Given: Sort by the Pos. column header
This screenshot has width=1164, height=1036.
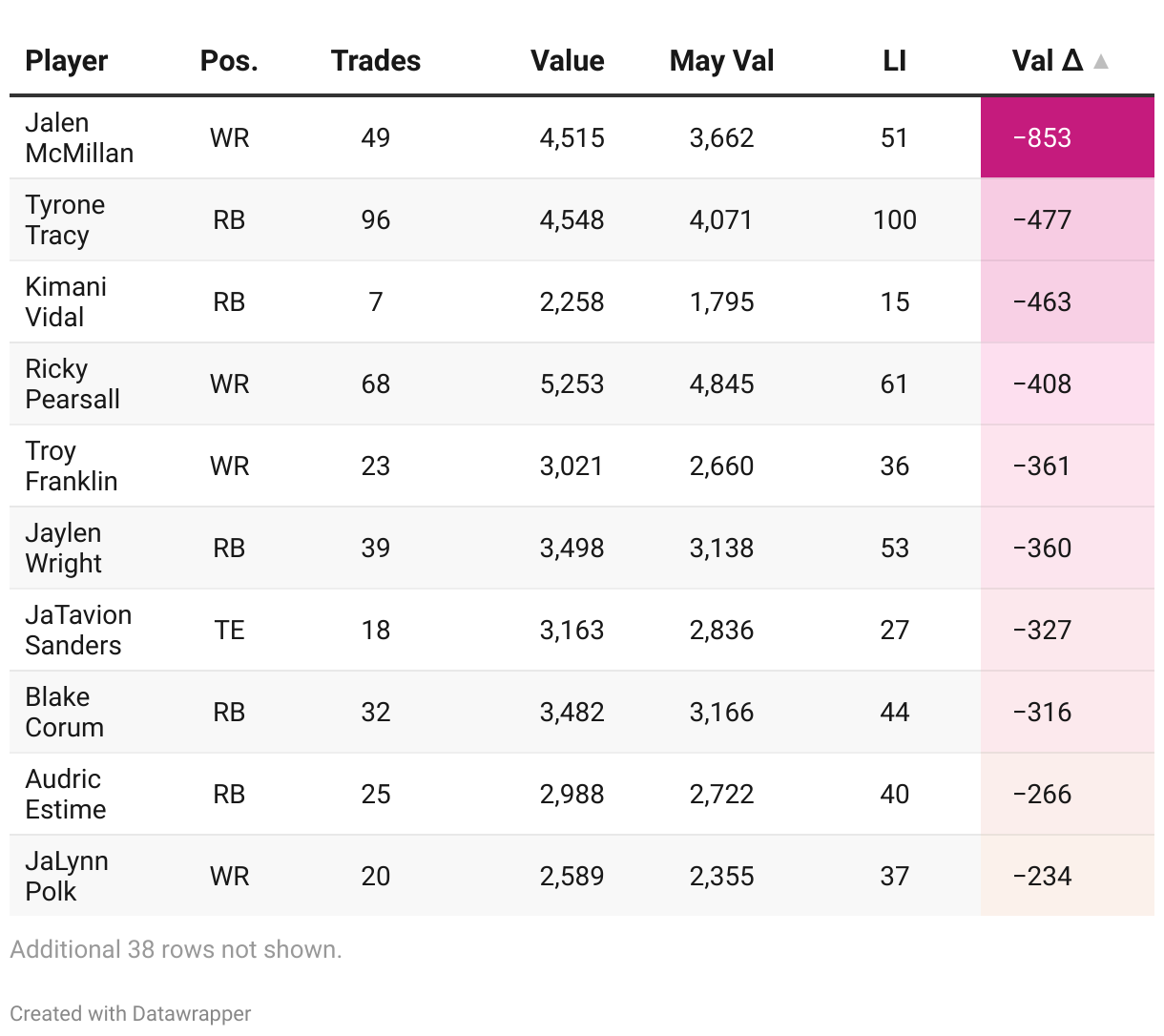Looking at the screenshot, I should coord(229,61).
